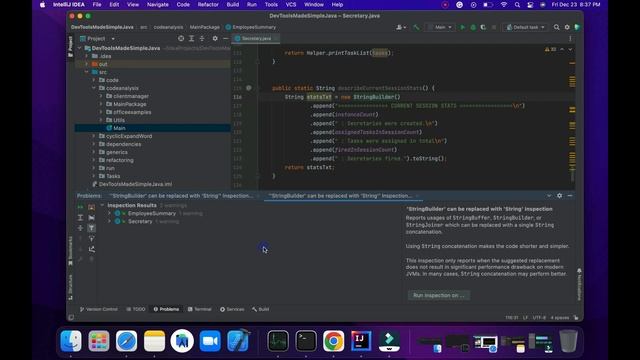Expand the EmployeeSummary inspection result
This screenshot has width=640, height=360.
click(109, 213)
